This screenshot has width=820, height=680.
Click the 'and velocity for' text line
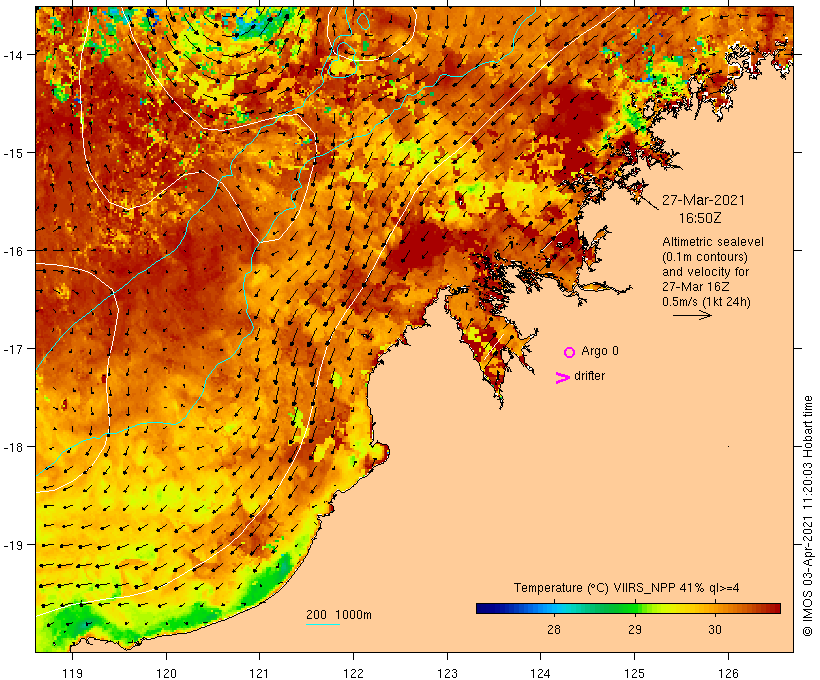click(x=705, y=272)
